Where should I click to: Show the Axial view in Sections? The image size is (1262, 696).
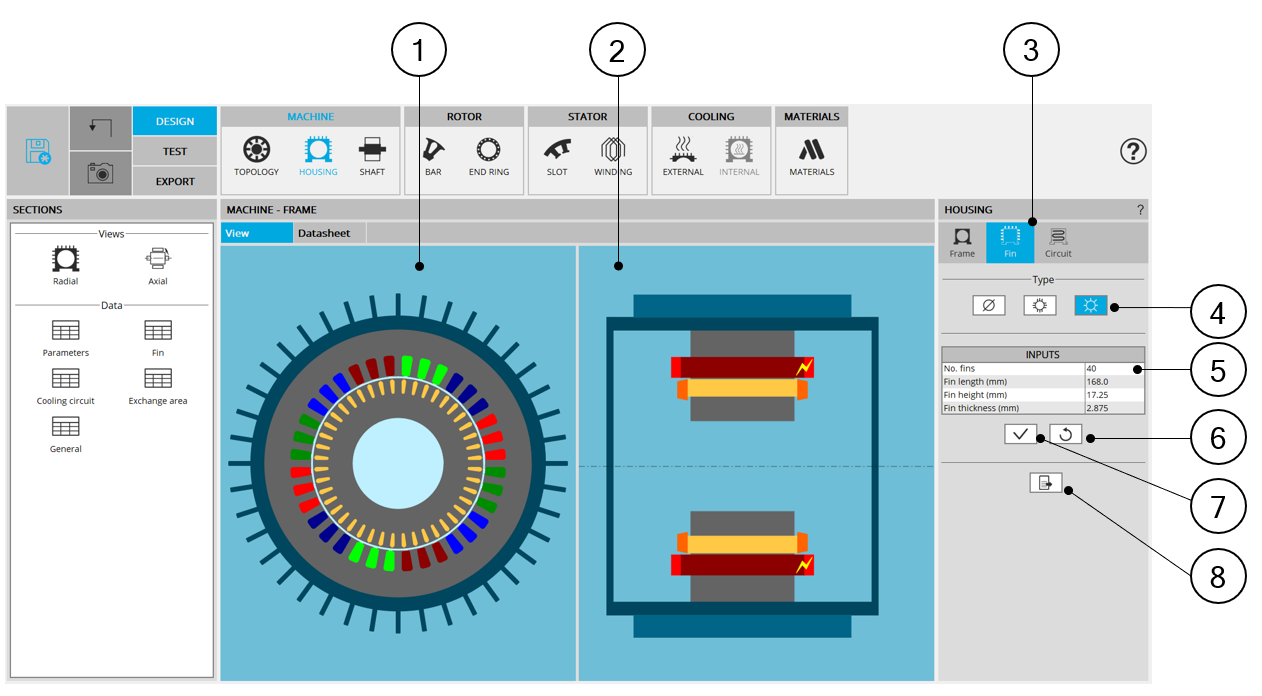(x=158, y=266)
